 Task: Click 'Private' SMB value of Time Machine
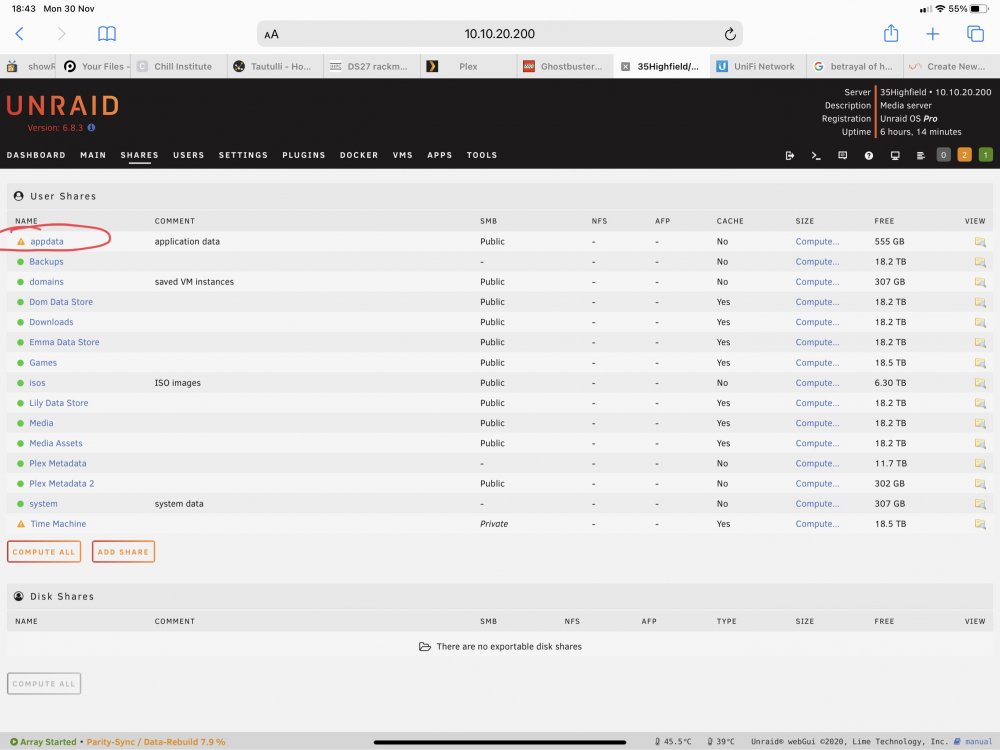coord(494,524)
